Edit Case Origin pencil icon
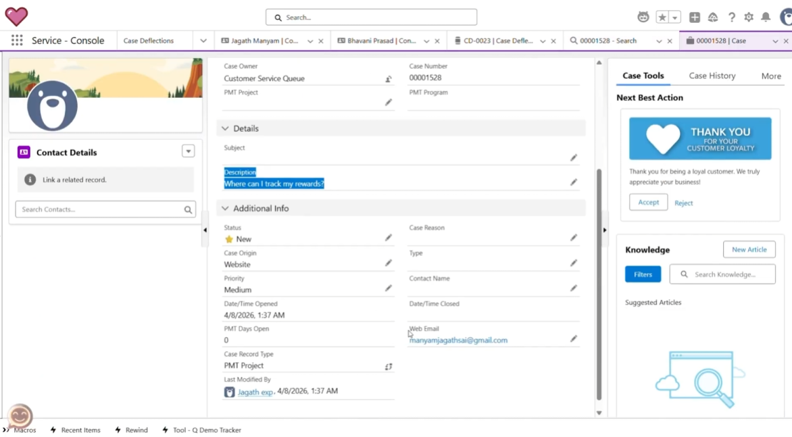 pos(388,263)
